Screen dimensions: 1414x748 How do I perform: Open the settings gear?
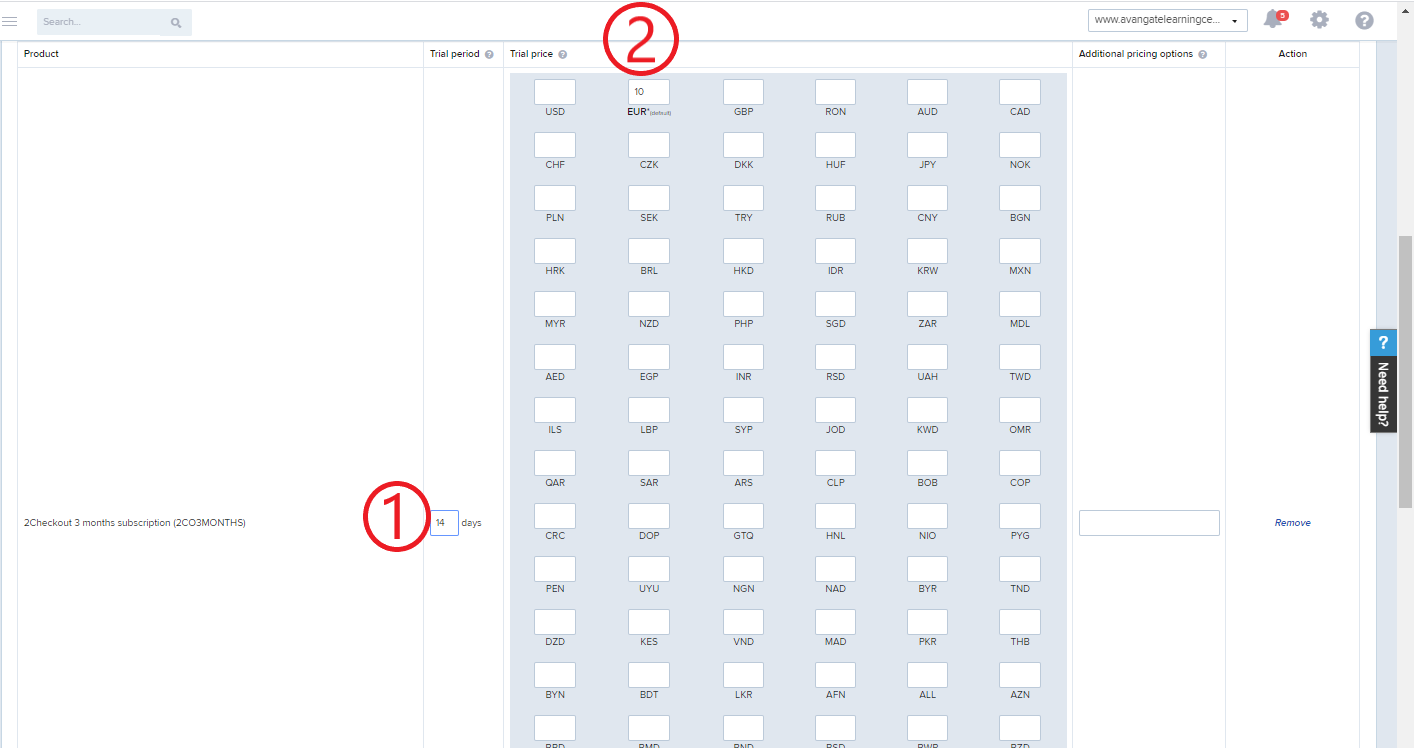[x=1320, y=20]
